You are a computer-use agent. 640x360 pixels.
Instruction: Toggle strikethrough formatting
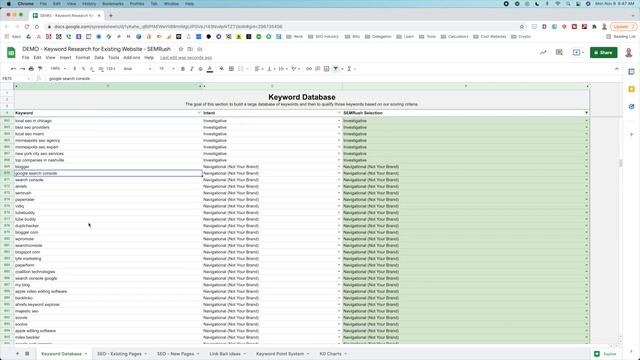pyautogui.click(x=200, y=69)
